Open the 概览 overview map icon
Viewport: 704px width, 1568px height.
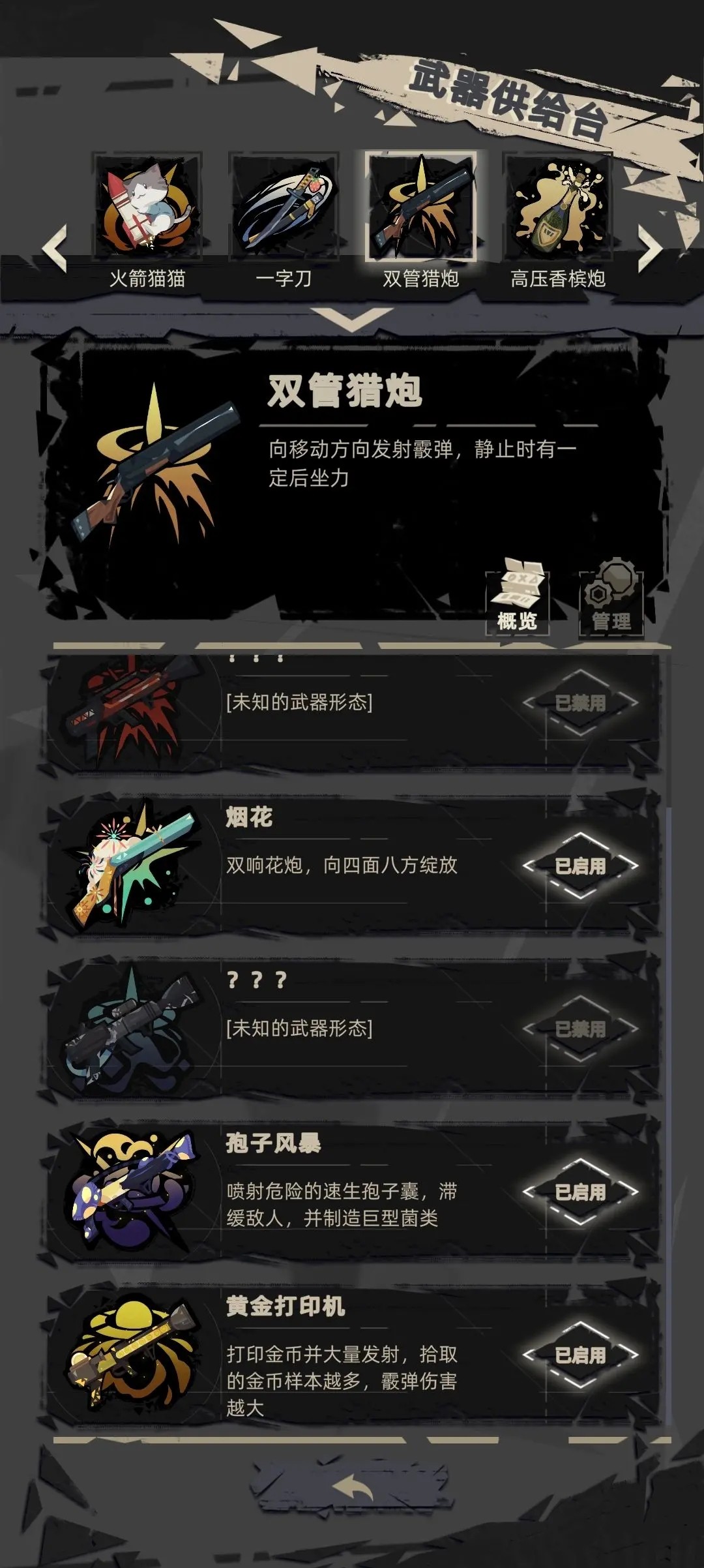click(518, 597)
